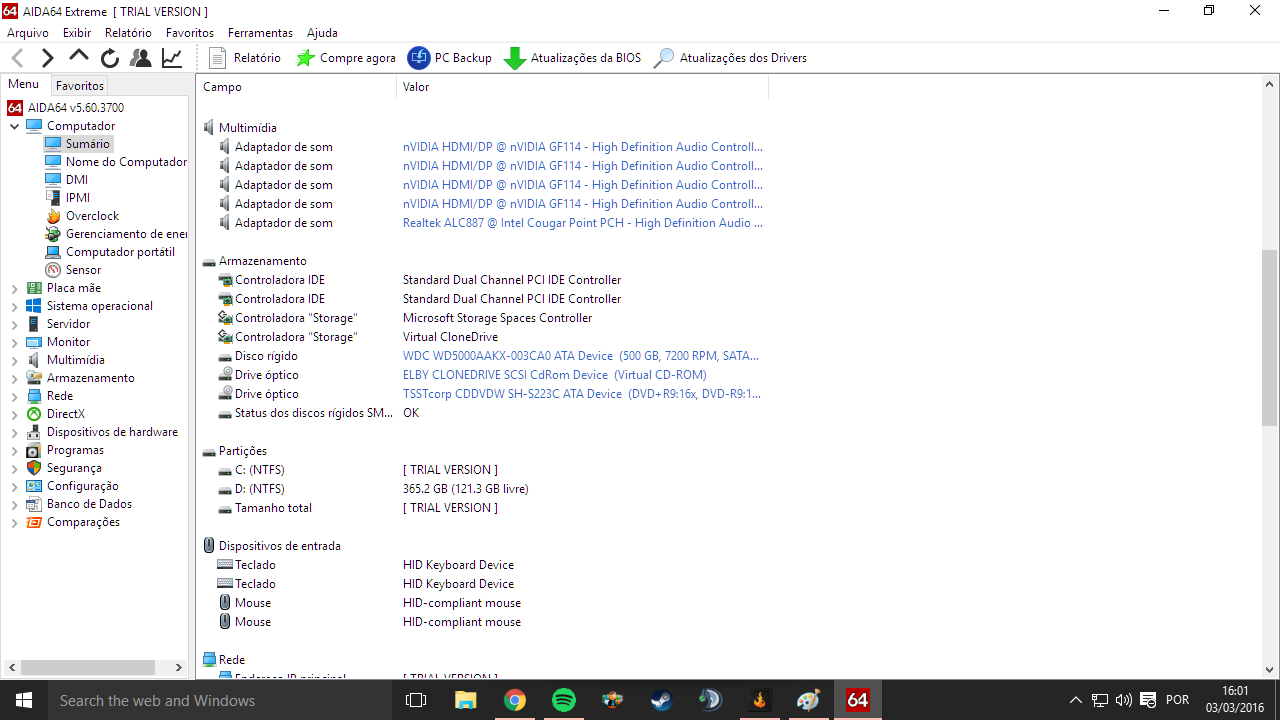1280x720 pixels.
Task: Click the vertical scrollbar thumb
Action: click(x=1270, y=338)
